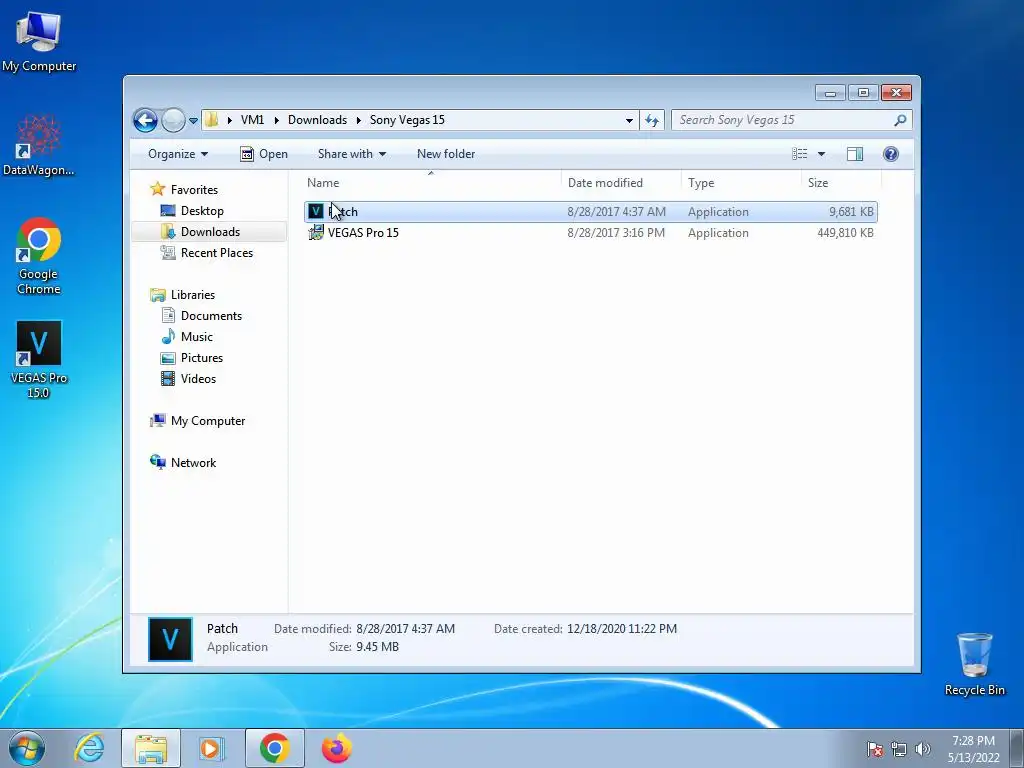Click the DataWagon desktop shortcut

[39, 145]
